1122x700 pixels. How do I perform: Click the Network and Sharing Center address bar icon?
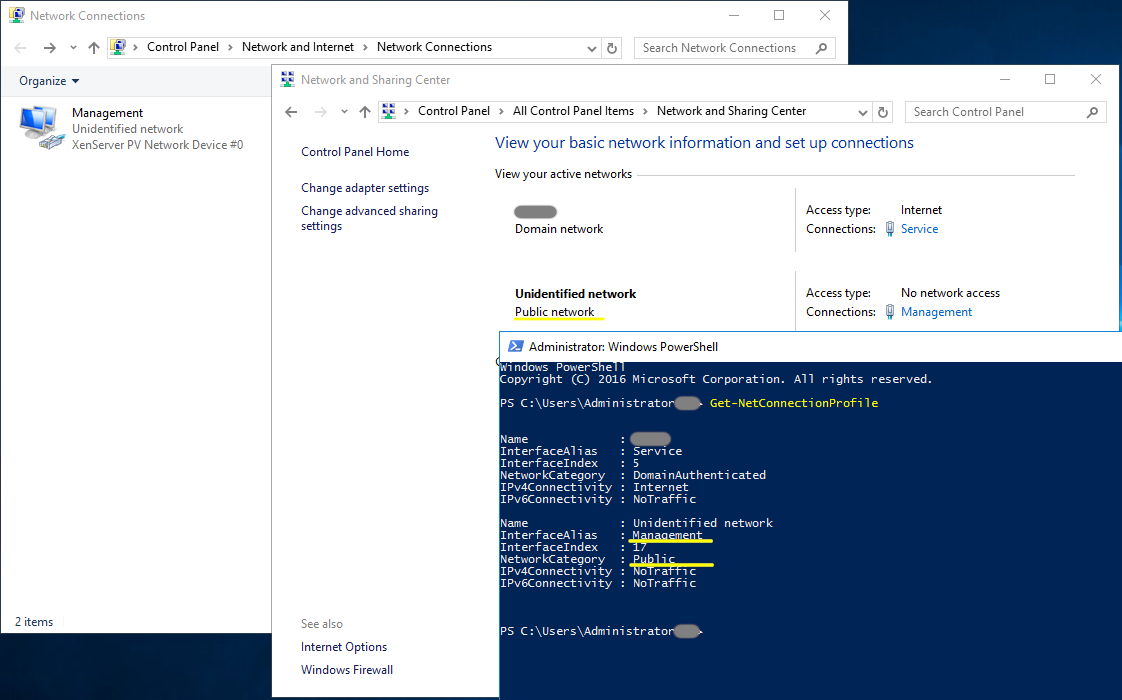(388, 111)
